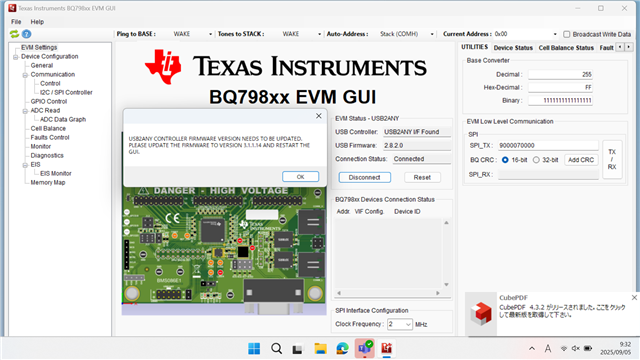This screenshot has width=640, height=360.
Task: Click the Decimal base converter field
Action: (x=560, y=75)
